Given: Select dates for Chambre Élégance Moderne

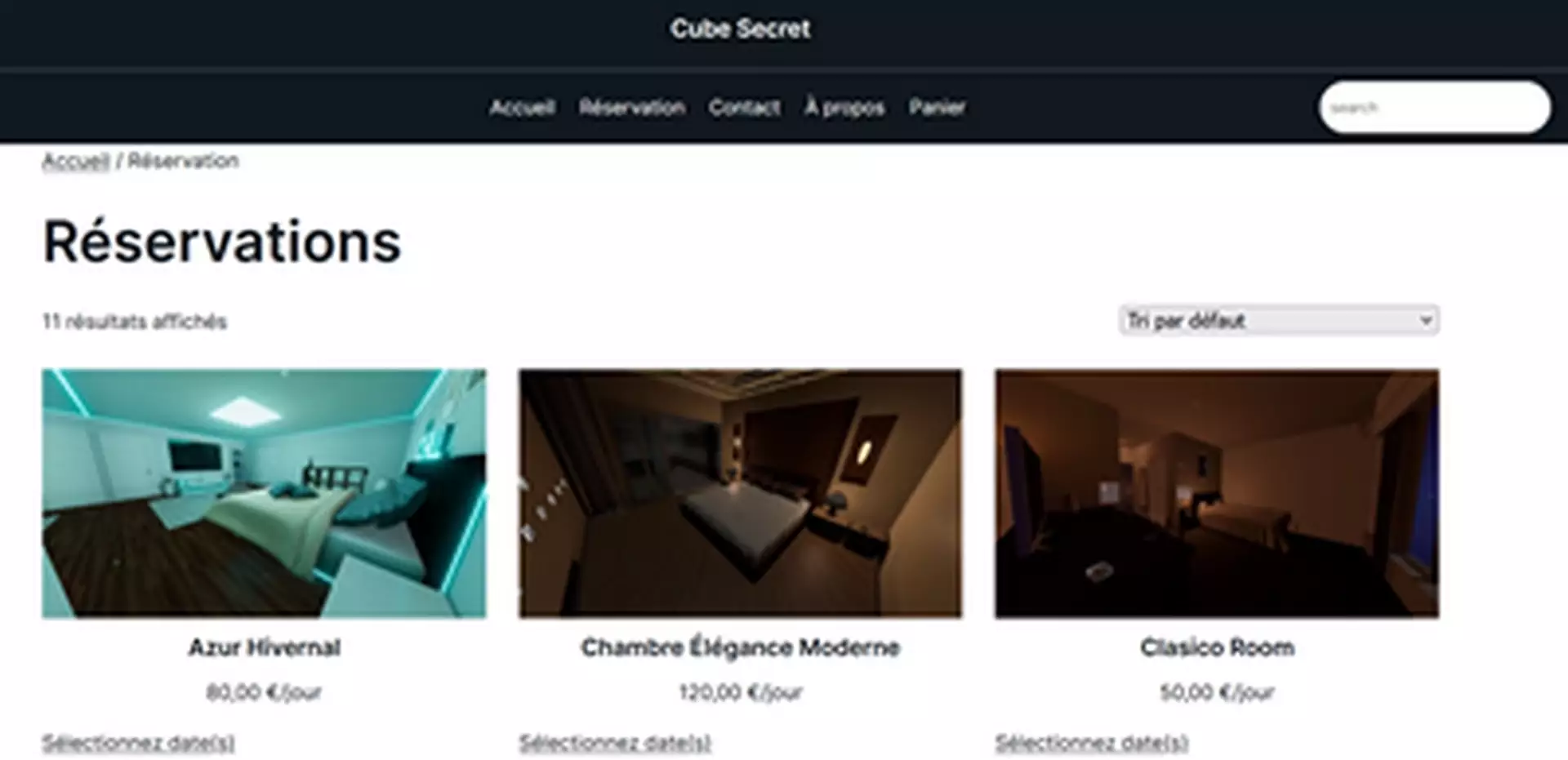Looking at the screenshot, I should click(615, 743).
